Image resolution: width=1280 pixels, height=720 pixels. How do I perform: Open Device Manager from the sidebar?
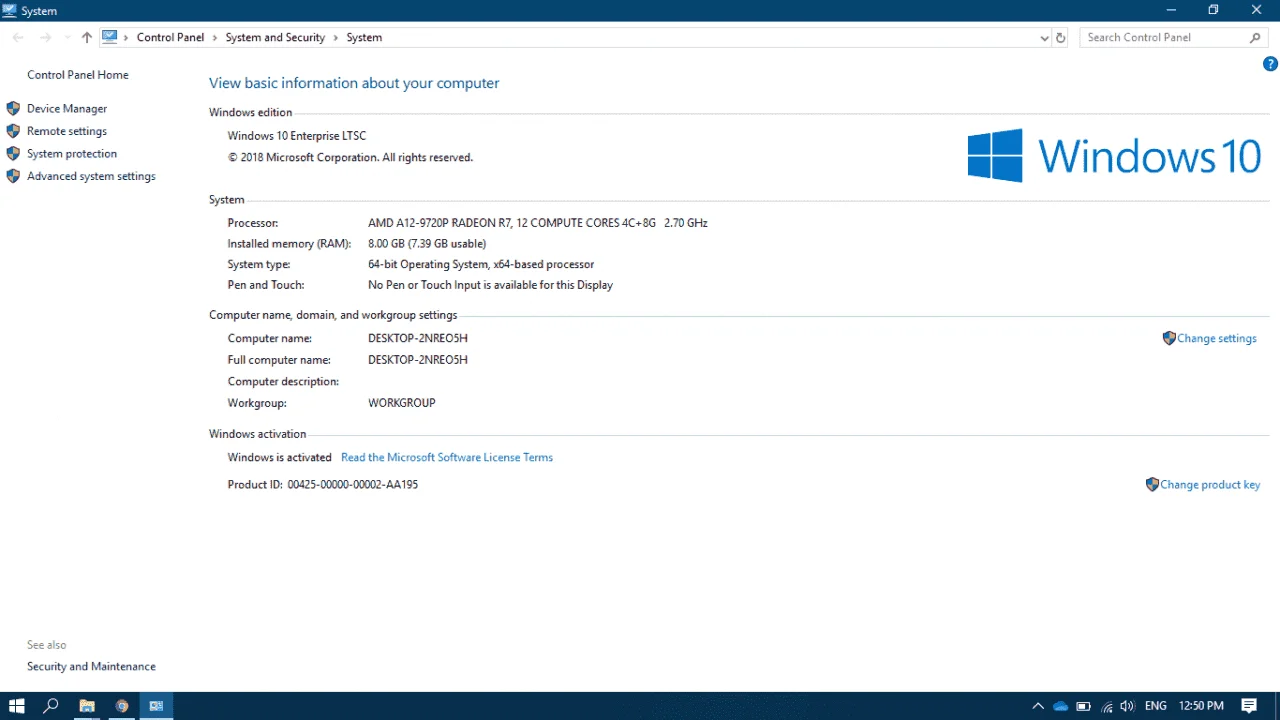pos(67,108)
